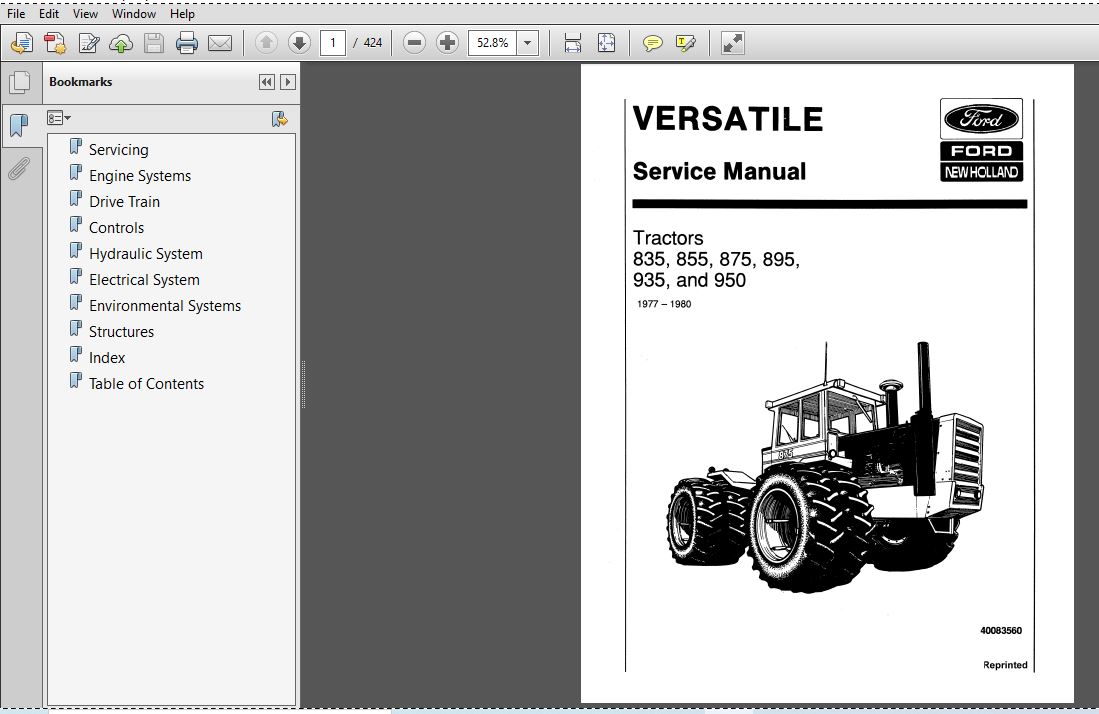
Task: Open the zoom level dropdown arrow
Action: pyautogui.click(x=528, y=43)
